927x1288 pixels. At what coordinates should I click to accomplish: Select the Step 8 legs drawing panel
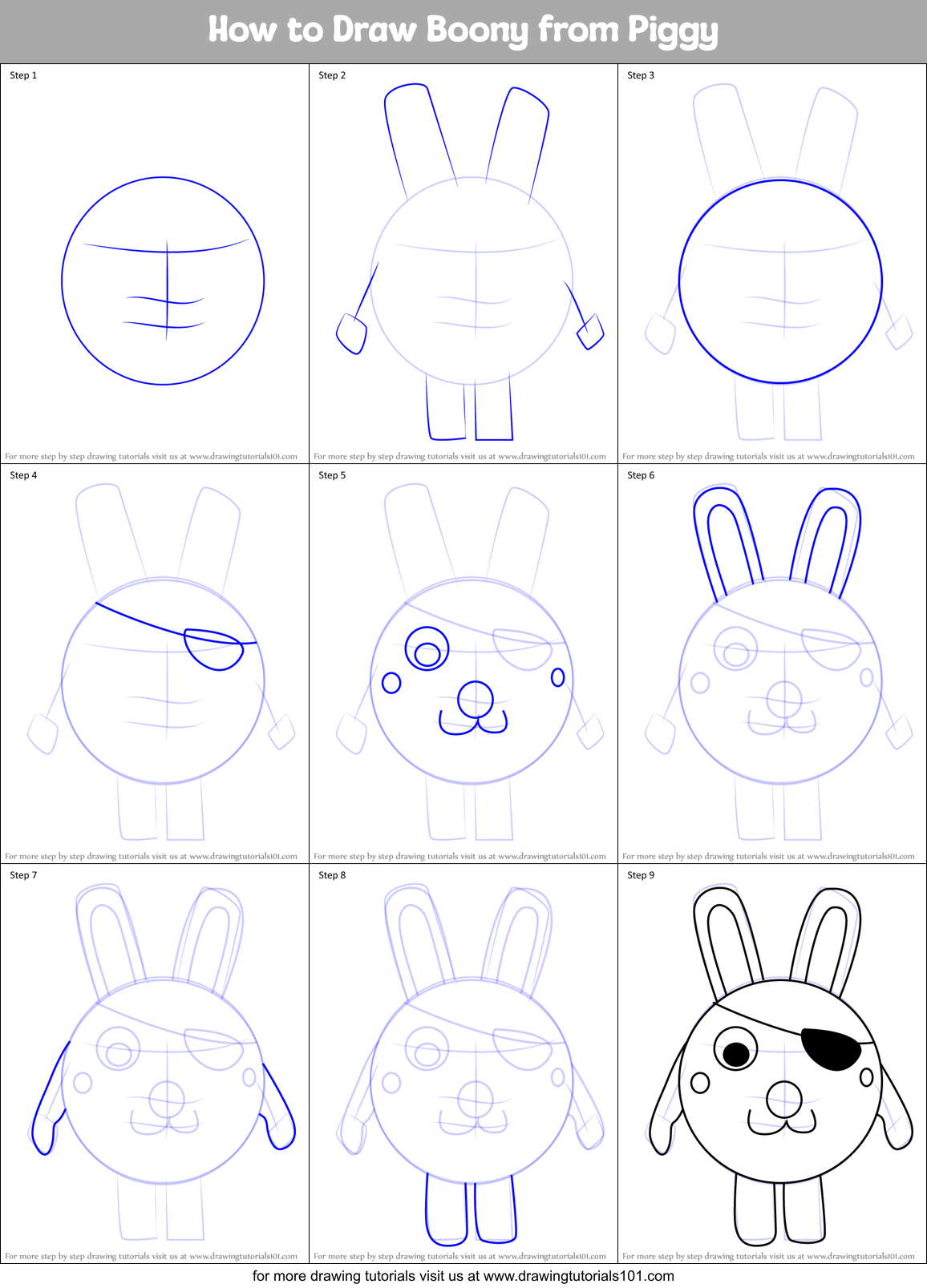(463, 1064)
